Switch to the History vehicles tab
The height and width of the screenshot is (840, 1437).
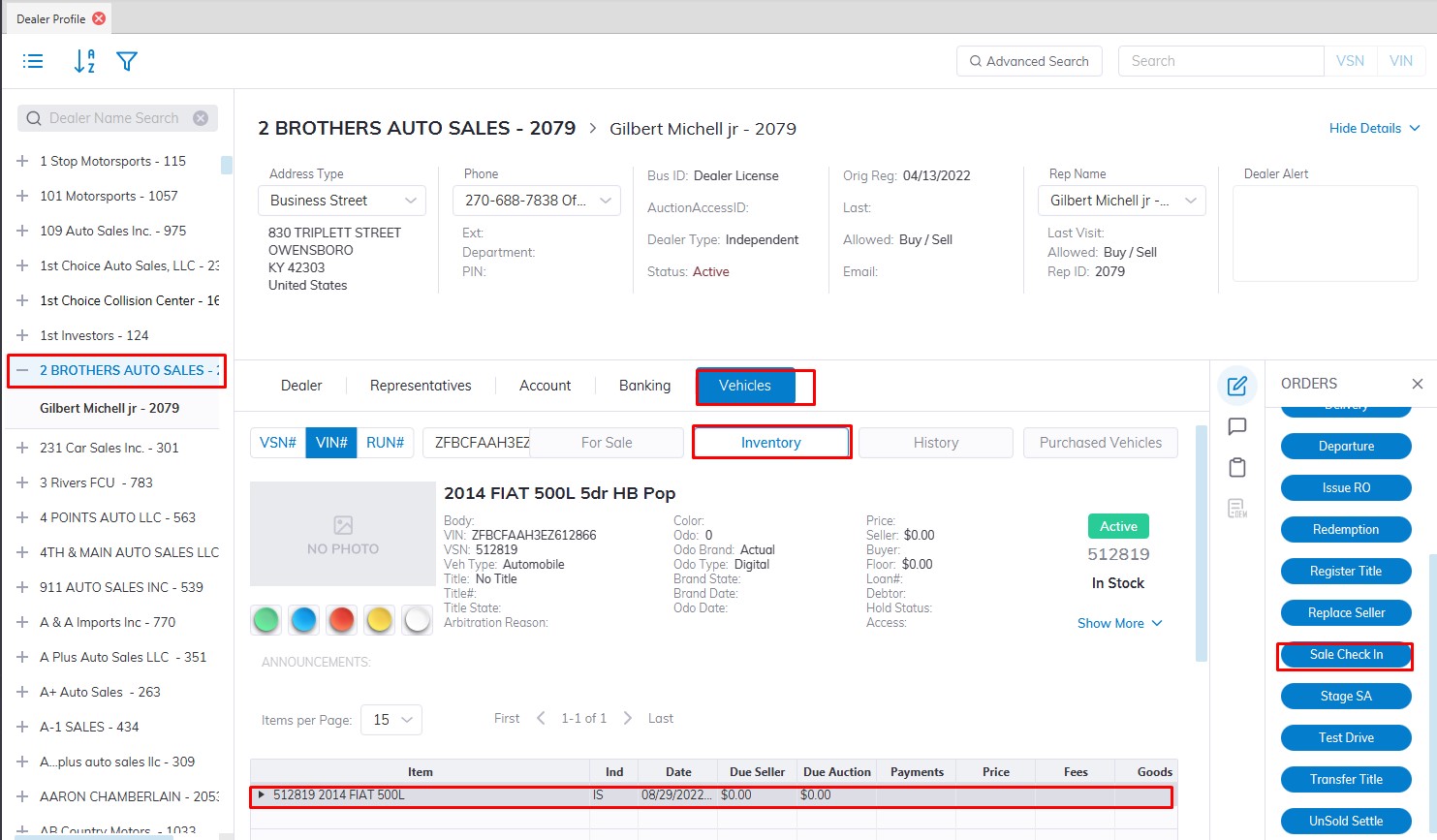click(935, 443)
